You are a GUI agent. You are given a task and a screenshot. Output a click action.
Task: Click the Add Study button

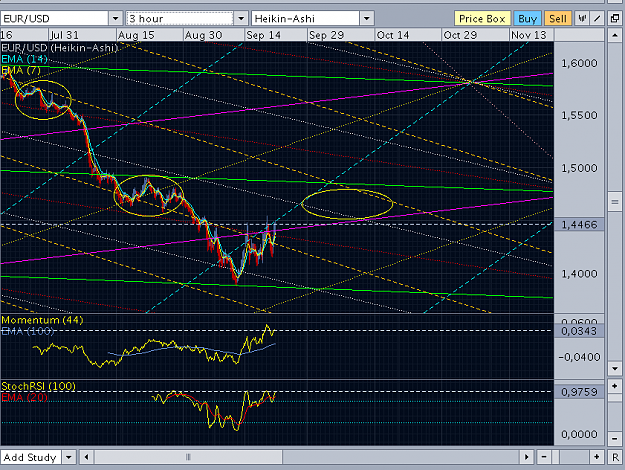click(30, 457)
